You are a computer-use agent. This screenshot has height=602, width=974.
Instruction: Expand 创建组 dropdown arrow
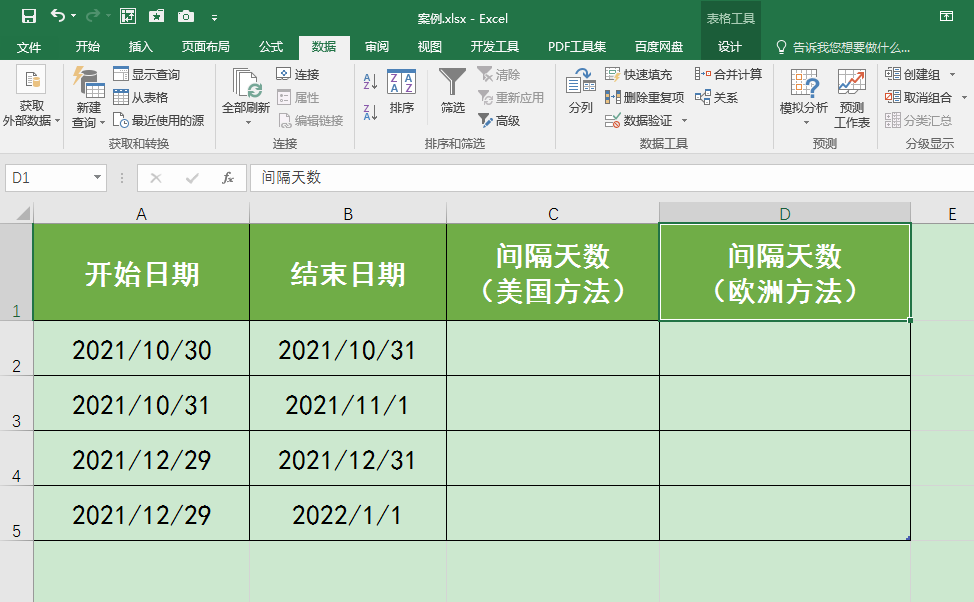[952, 75]
